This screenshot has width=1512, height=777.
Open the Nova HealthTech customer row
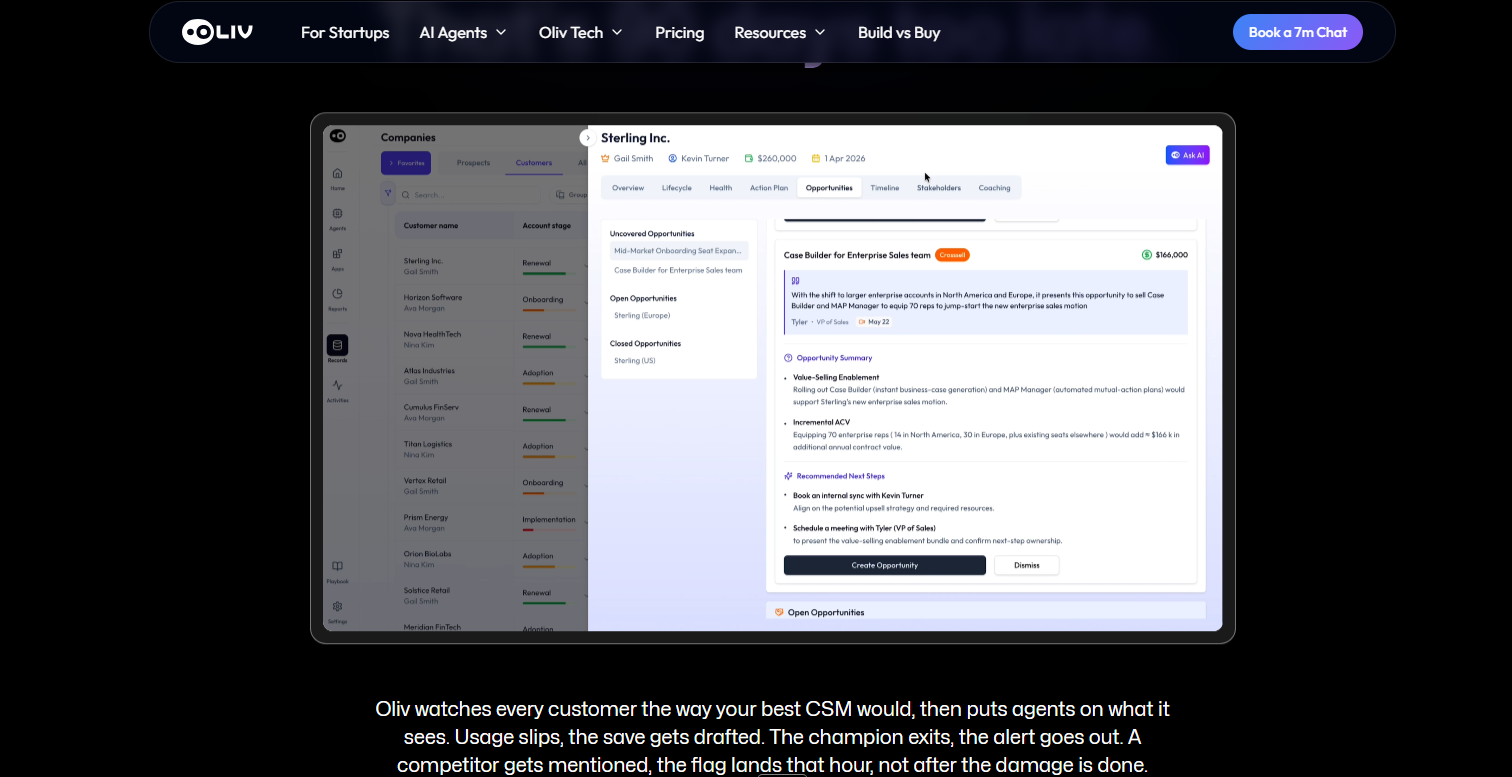tap(491, 339)
